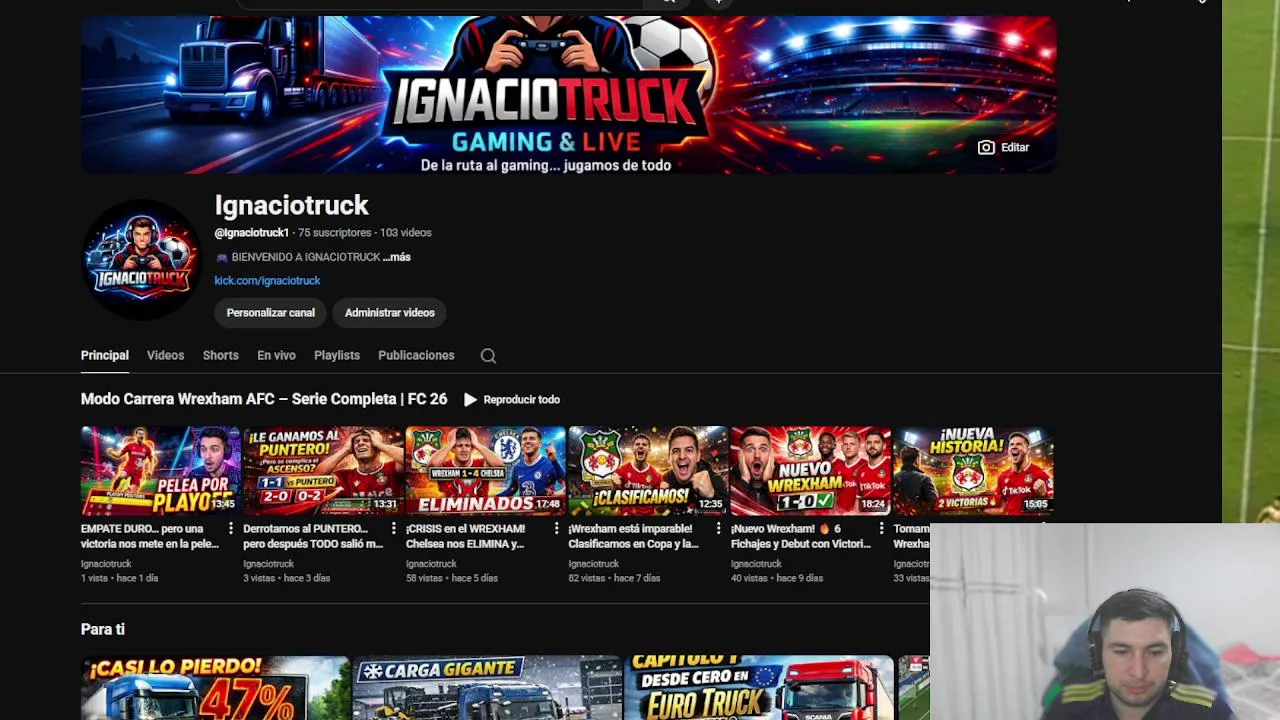Click the EMPATE DURO video title
The height and width of the screenshot is (720, 1280).
[150, 536]
